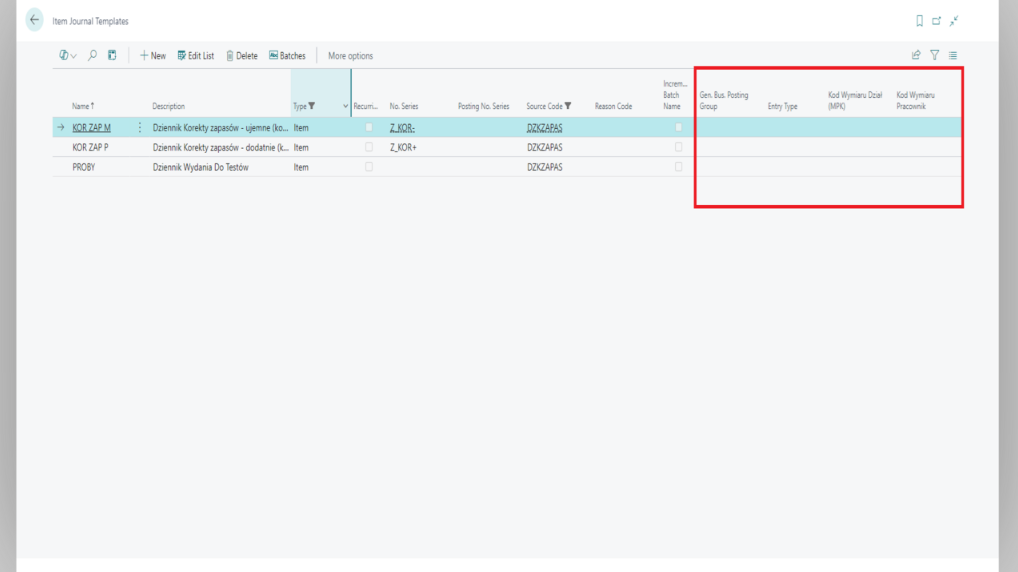Open row menu for KOR ZAP M
The image size is (1018, 572).
[x=140, y=128]
